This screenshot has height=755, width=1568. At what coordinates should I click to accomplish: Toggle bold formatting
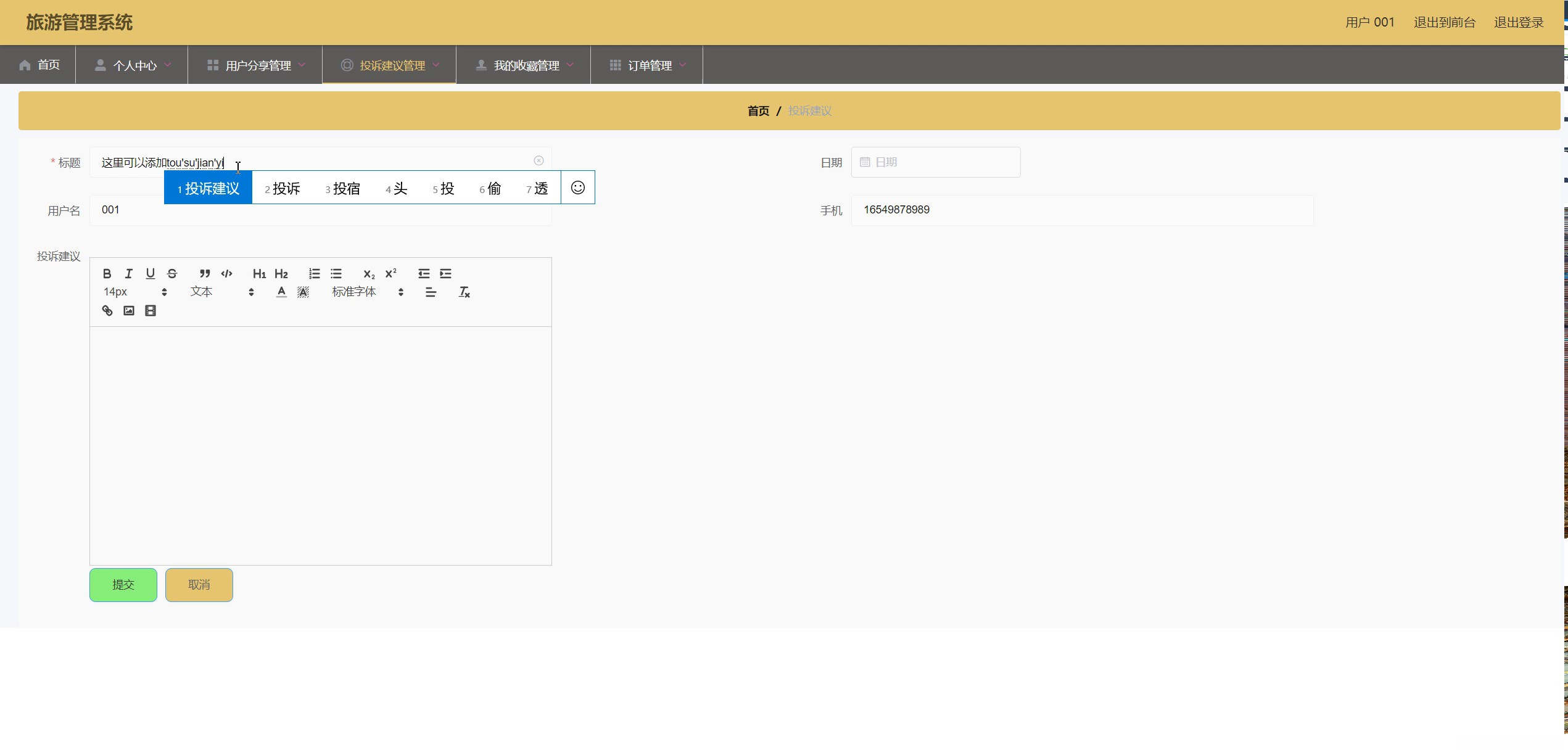click(107, 274)
